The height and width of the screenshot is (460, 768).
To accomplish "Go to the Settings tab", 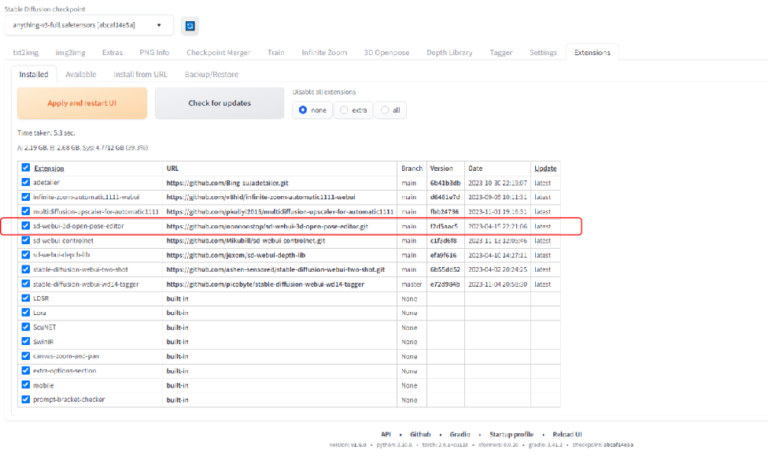I will click(x=543, y=52).
